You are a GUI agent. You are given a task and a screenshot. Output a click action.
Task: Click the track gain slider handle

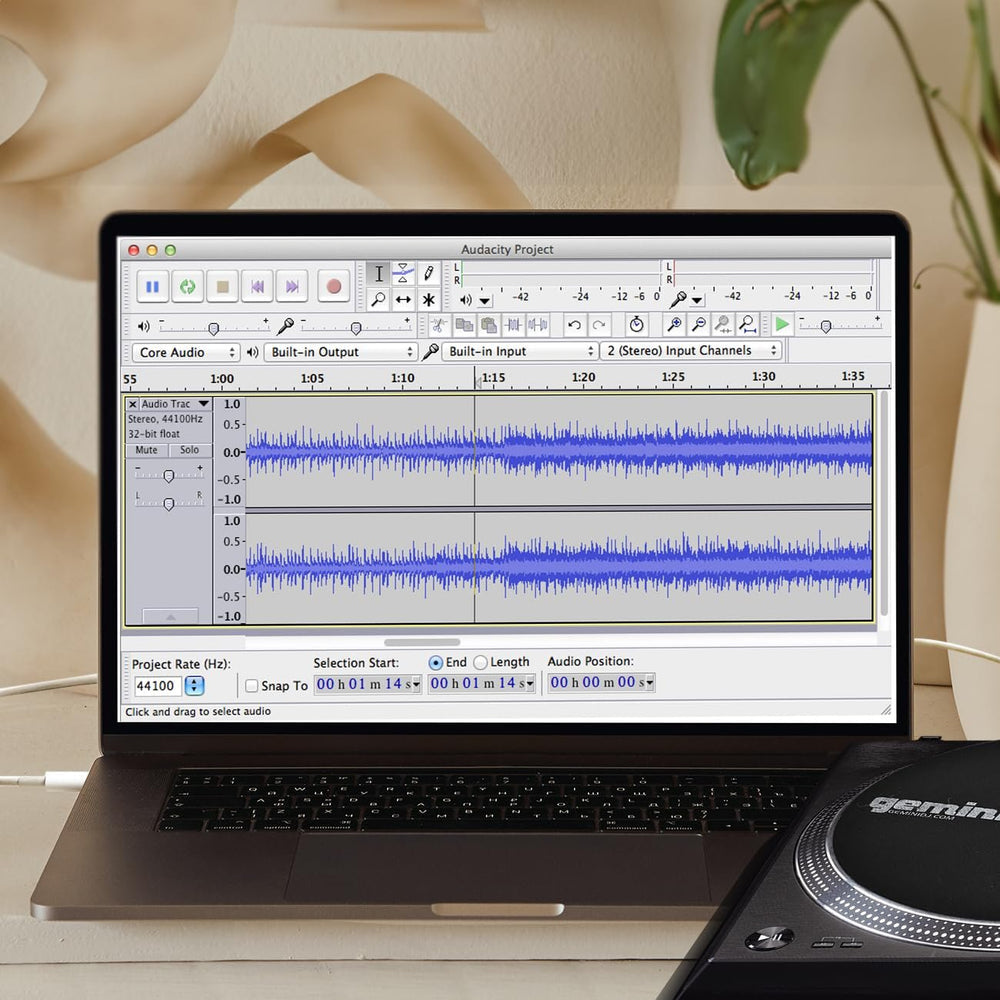pos(169,476)
